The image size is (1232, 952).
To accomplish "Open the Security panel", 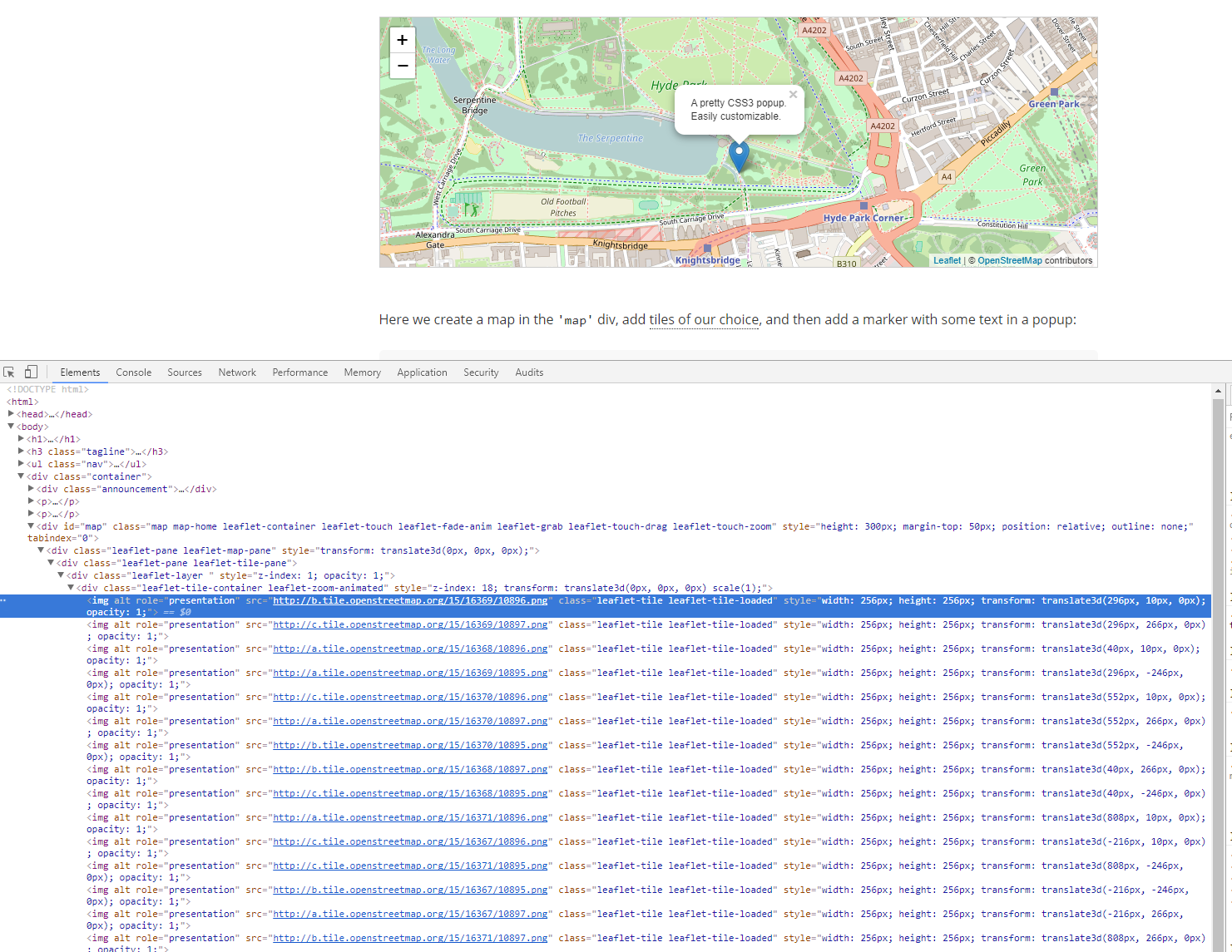I will tap(481, 372).
